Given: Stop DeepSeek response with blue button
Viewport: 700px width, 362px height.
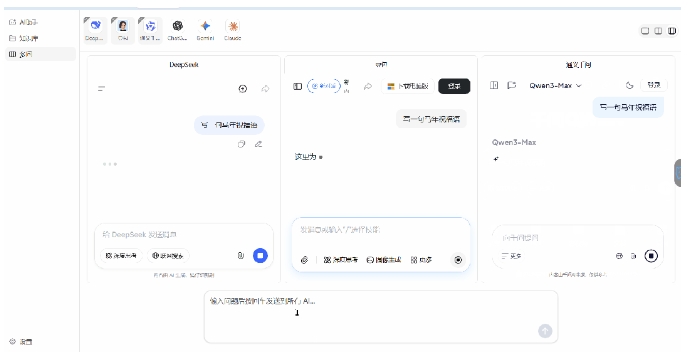Looking at the screenshot, I should tap(260, 256).
